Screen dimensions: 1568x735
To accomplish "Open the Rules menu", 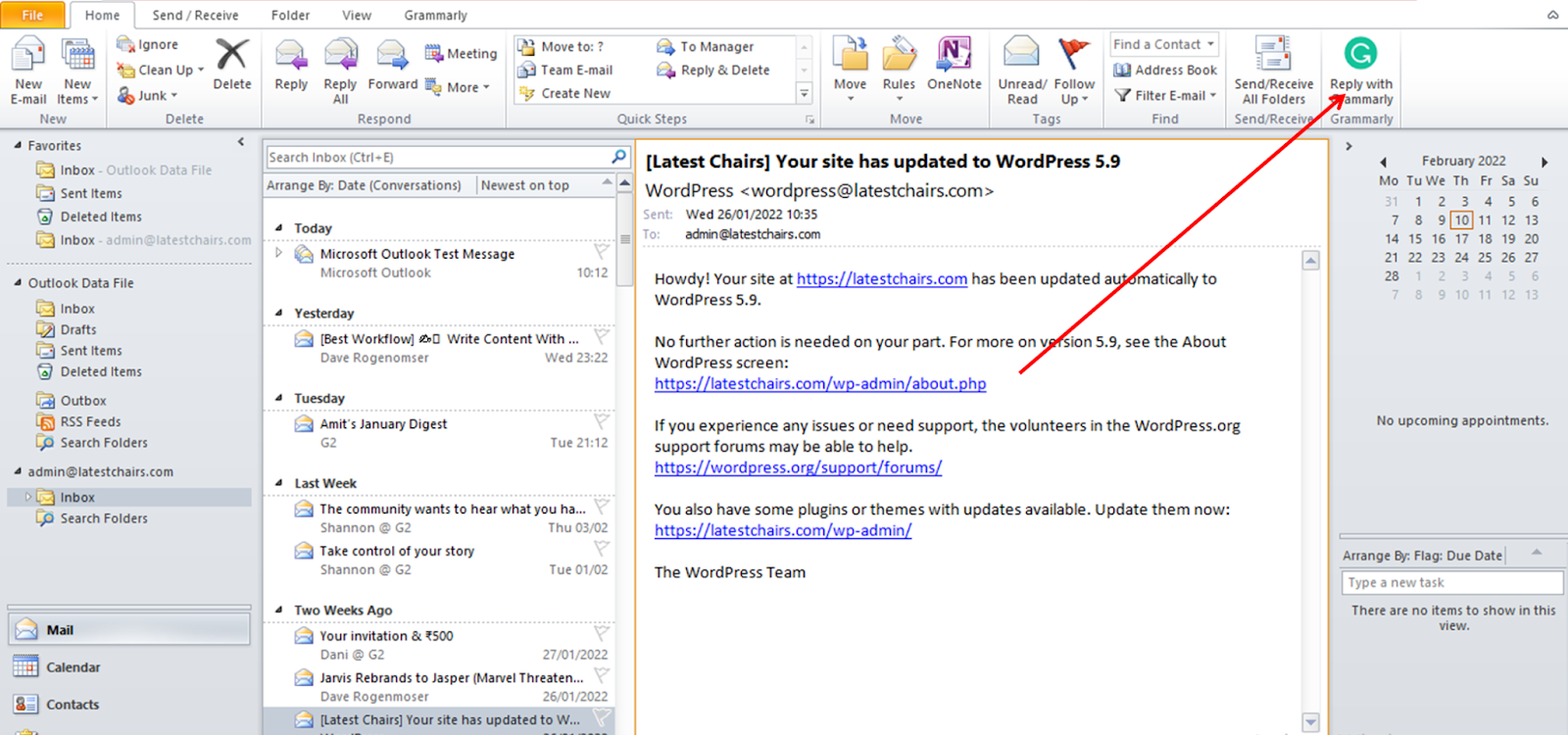I will [x=899, y=70].
